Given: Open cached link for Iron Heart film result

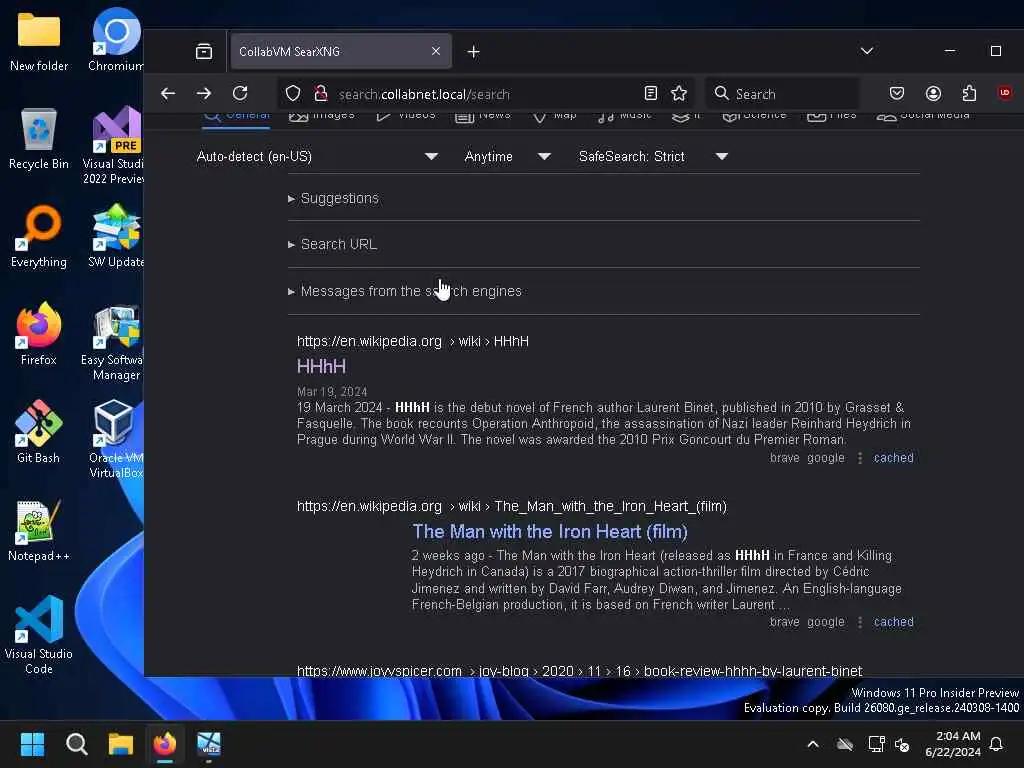Looking at the screenshot, I should click(893, 622).
